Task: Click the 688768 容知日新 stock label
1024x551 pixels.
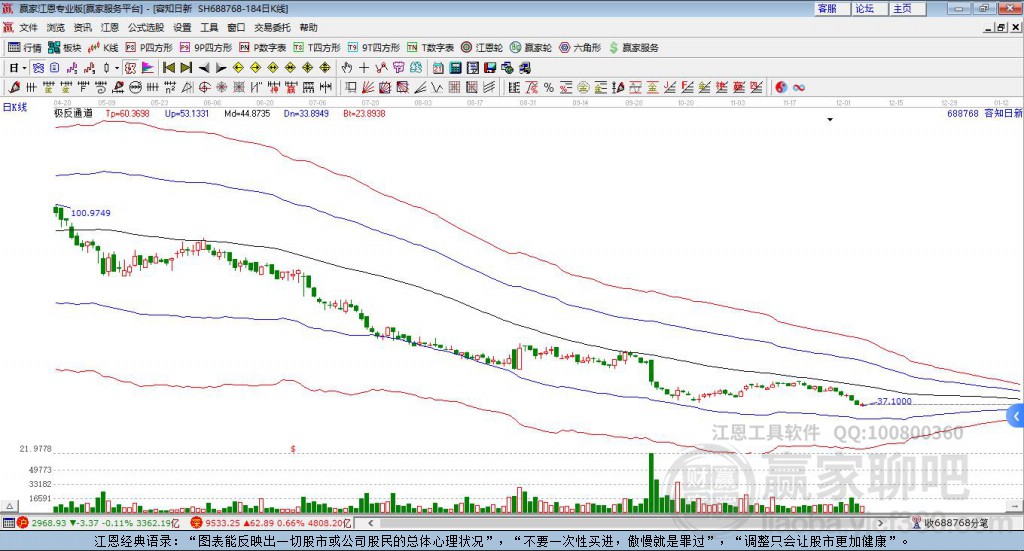Action: 984,113
